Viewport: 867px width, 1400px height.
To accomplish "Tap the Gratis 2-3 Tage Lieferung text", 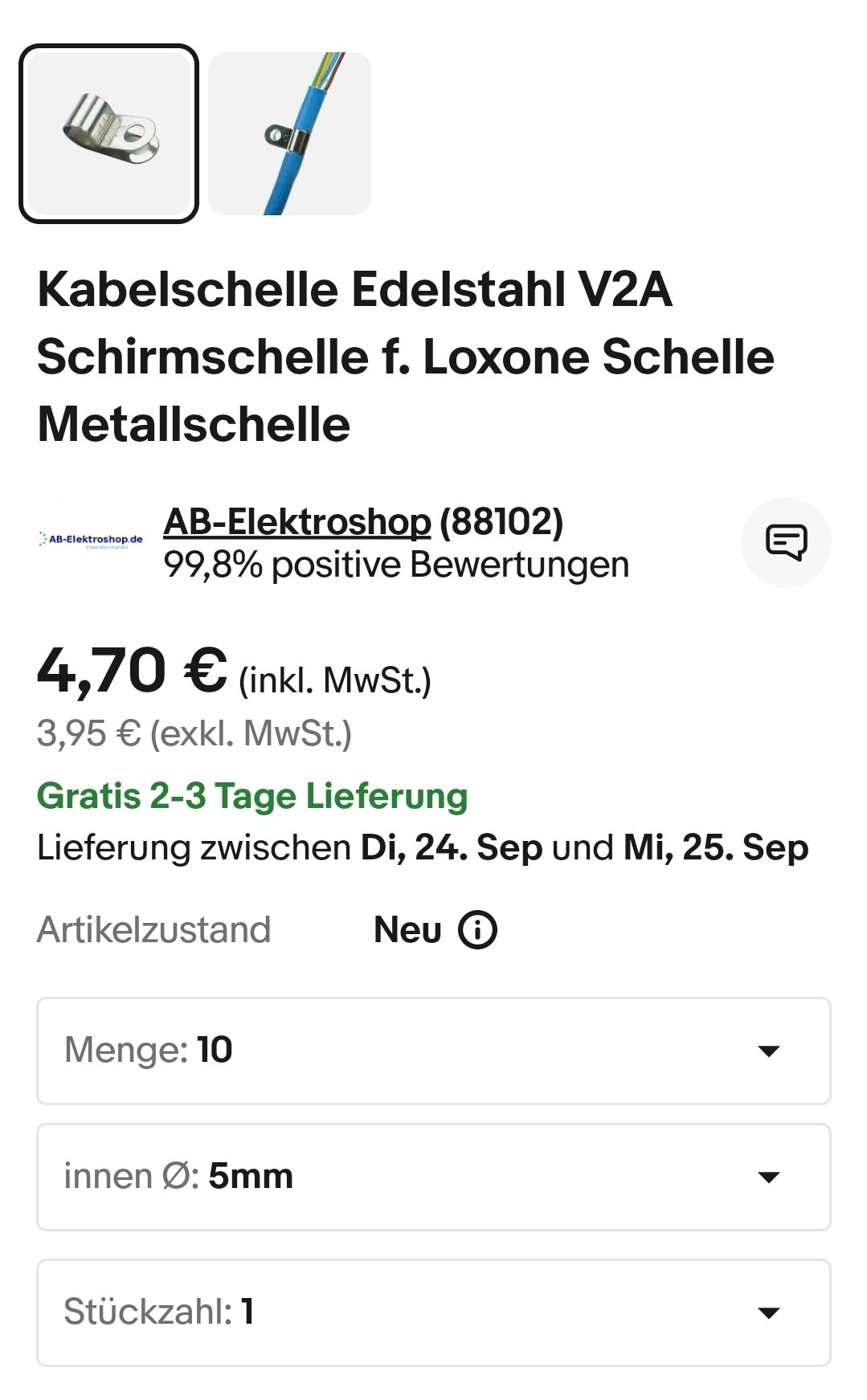I will coord(252,796).
